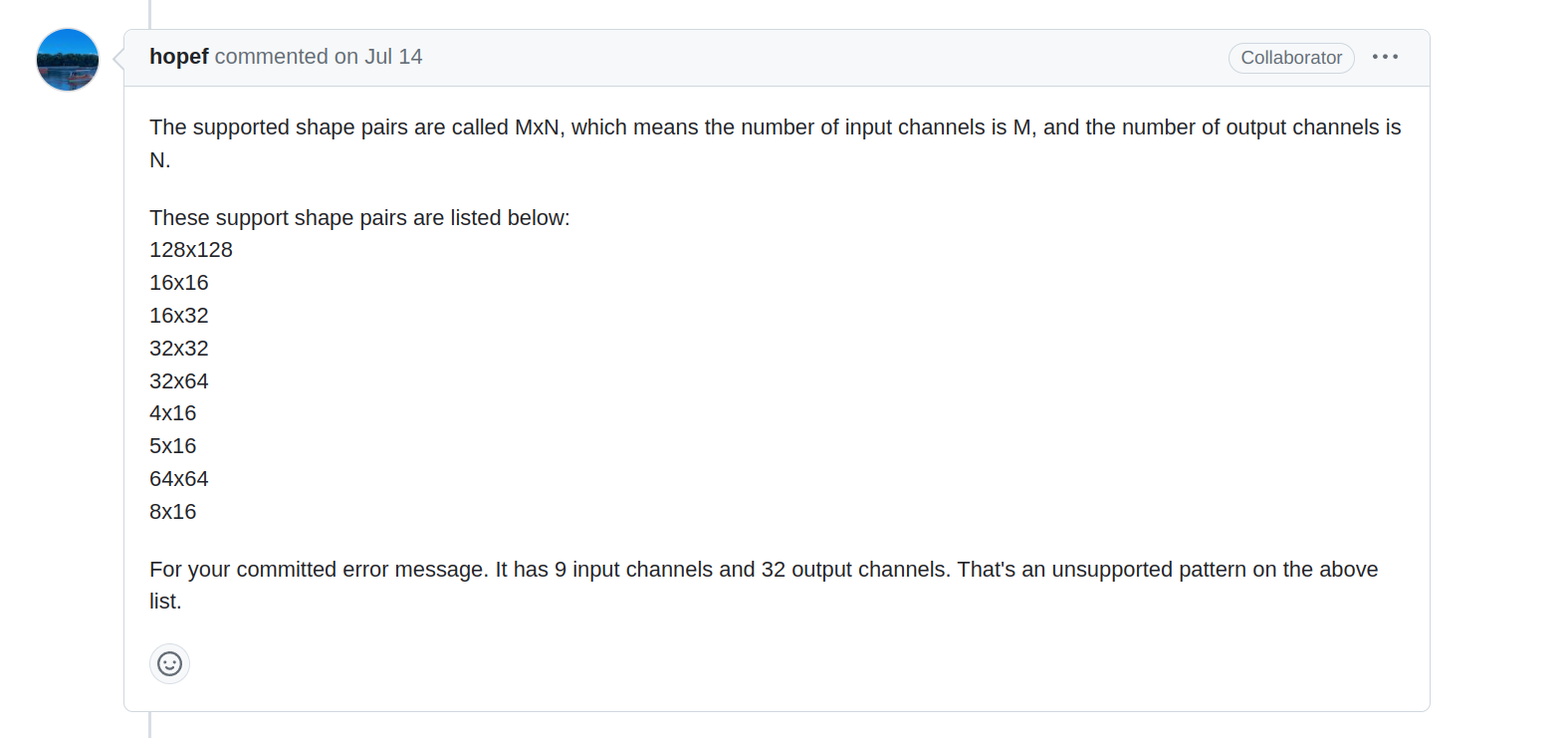Click hopef's profile avatar
1568x738 pixels.
pos(68,60)
